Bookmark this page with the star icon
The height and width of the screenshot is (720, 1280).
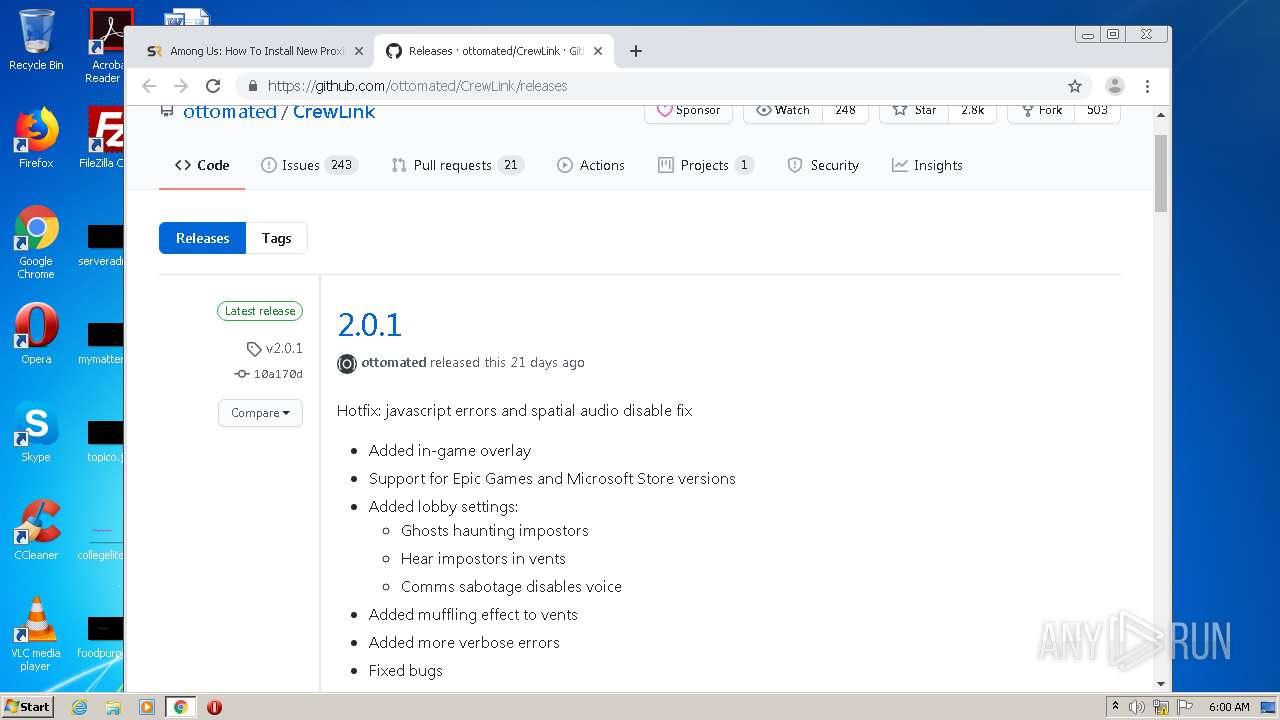pos(1075,86)
